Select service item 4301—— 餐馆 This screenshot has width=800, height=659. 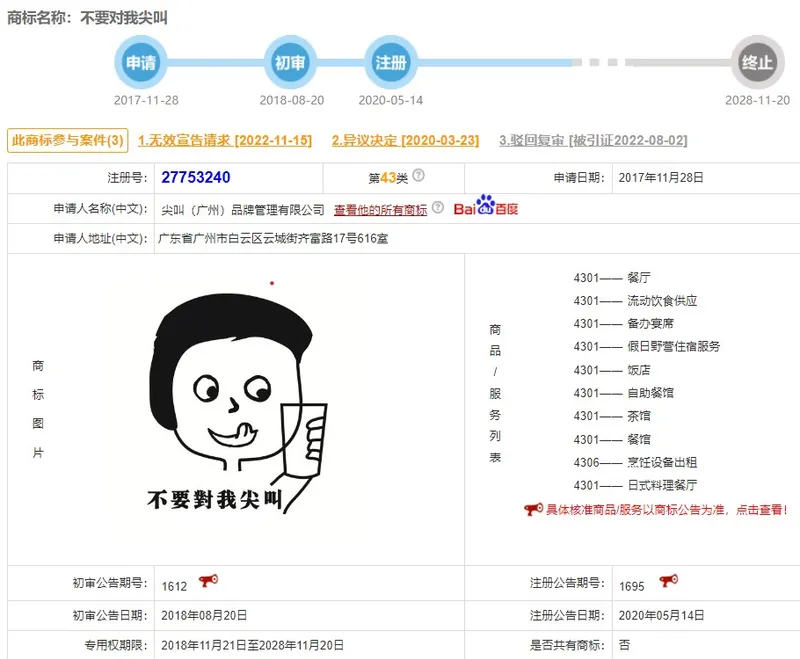coord(612,439)
